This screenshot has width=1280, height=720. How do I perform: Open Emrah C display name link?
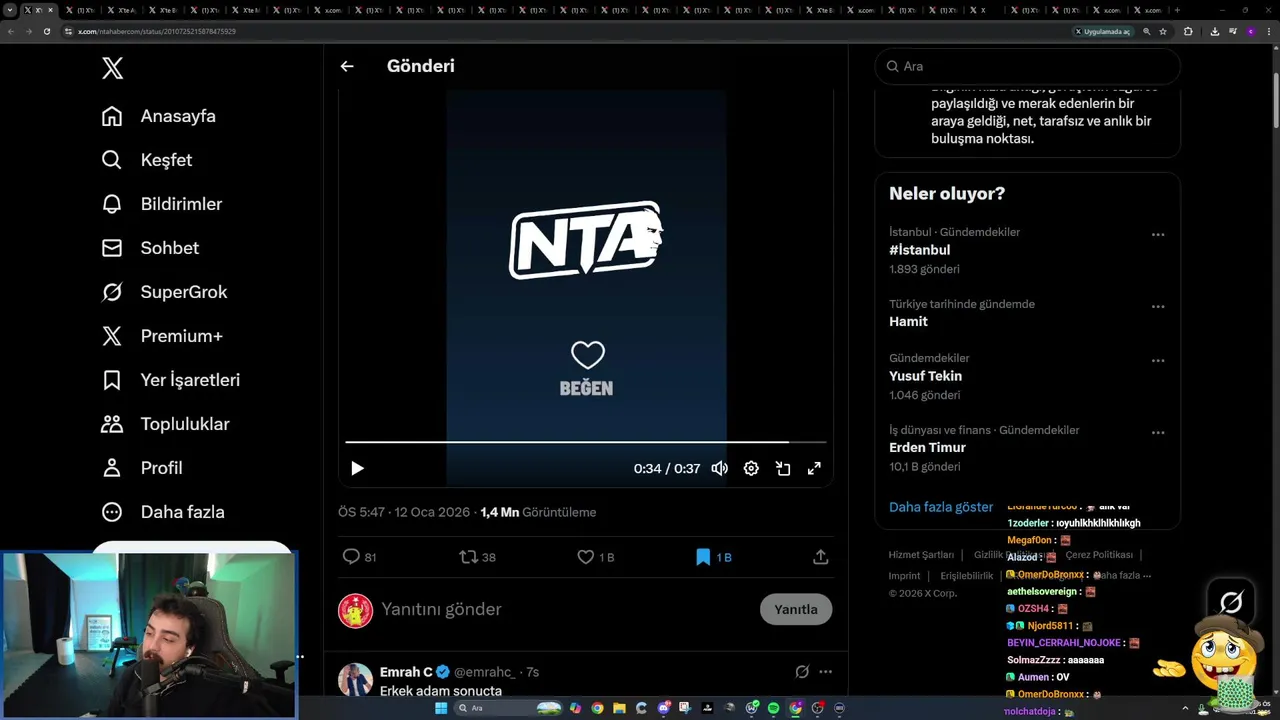[406, 672]
